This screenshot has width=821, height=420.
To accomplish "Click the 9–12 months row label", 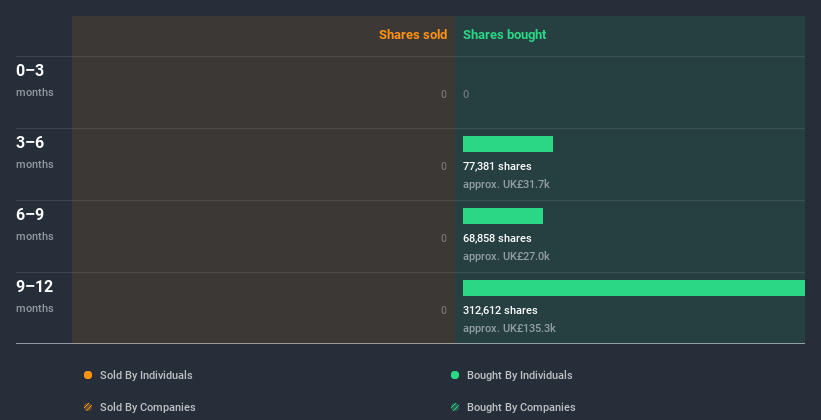I will click(x=35, y=296).
